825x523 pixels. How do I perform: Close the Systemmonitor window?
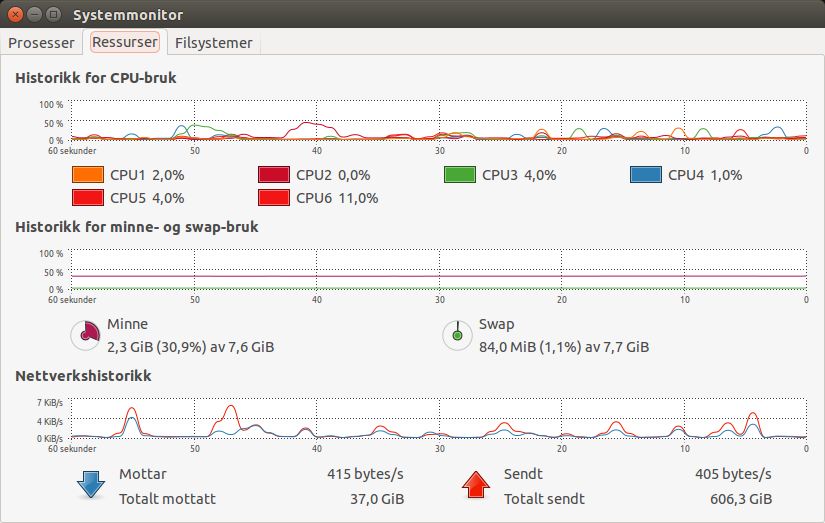pos(15,14)
